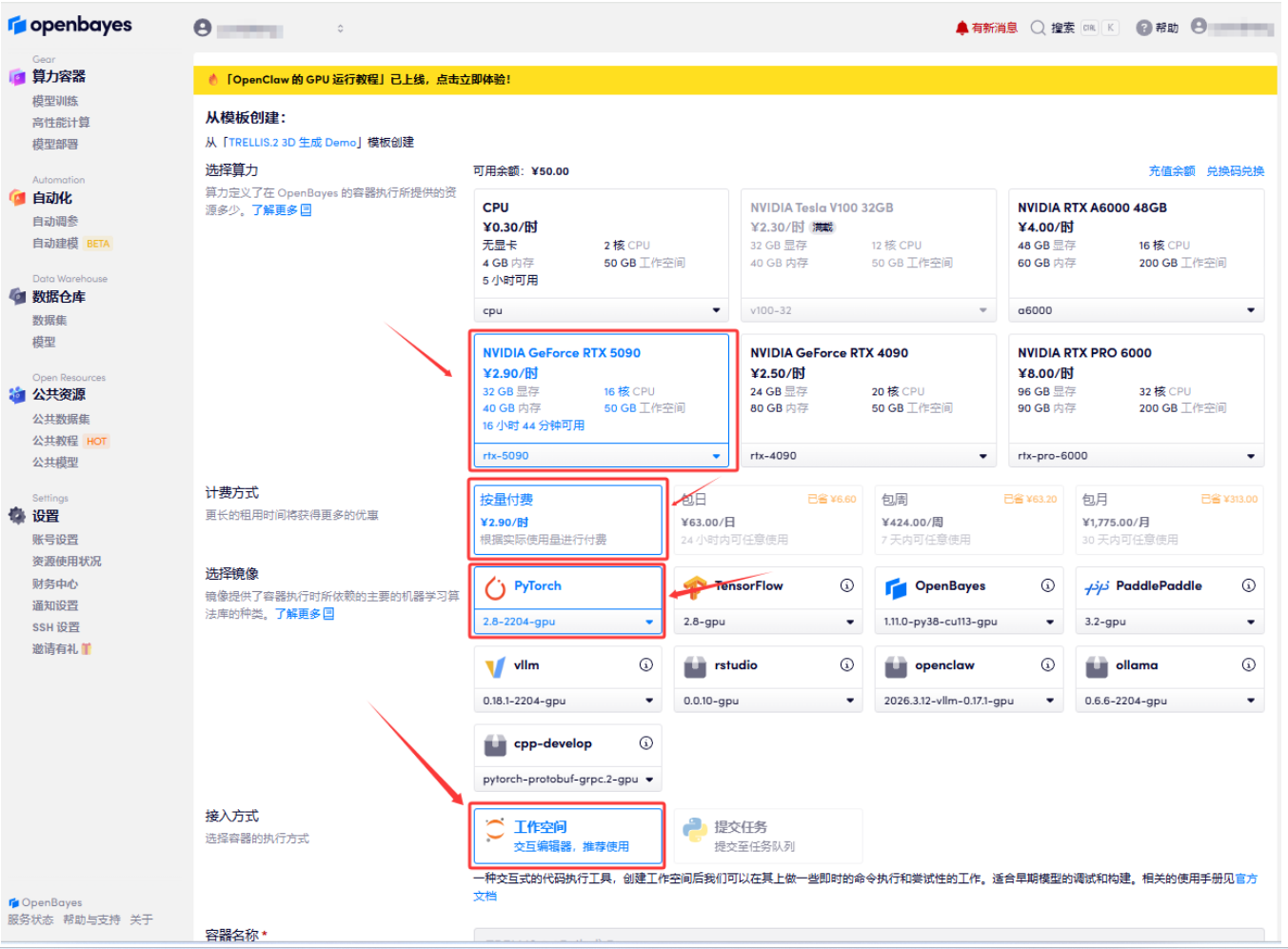
Task: Choose 包月 monthly billing option
Action: (1169, 520)
